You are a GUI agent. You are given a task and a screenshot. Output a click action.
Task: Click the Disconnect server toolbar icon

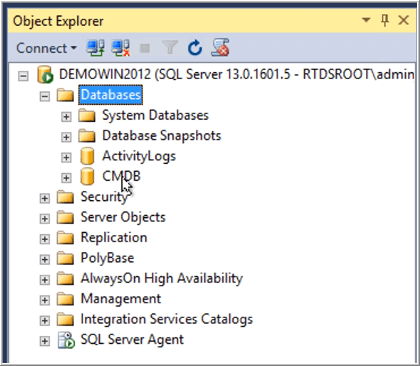coord(121,48)
